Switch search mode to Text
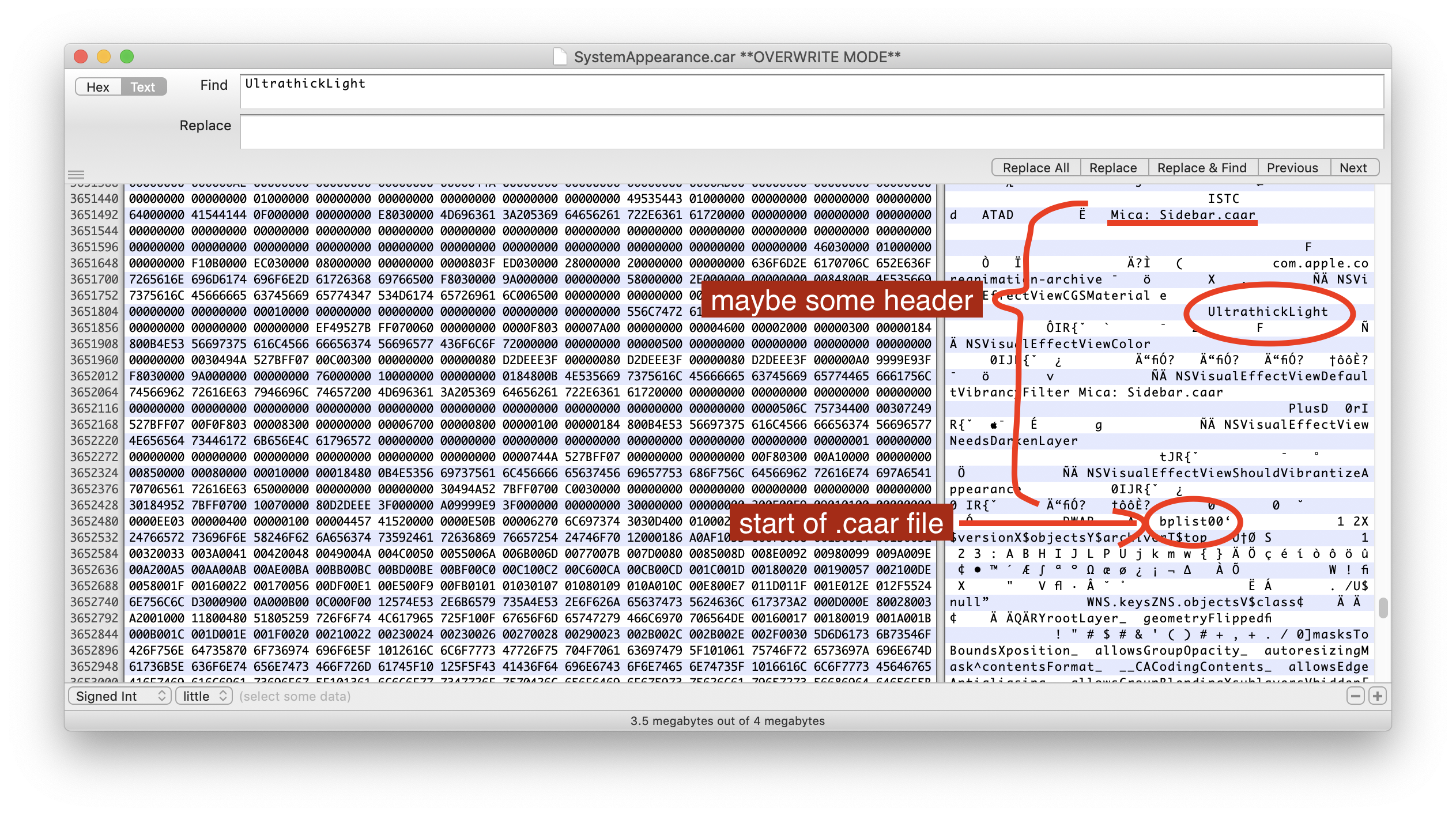 [143, 87]
